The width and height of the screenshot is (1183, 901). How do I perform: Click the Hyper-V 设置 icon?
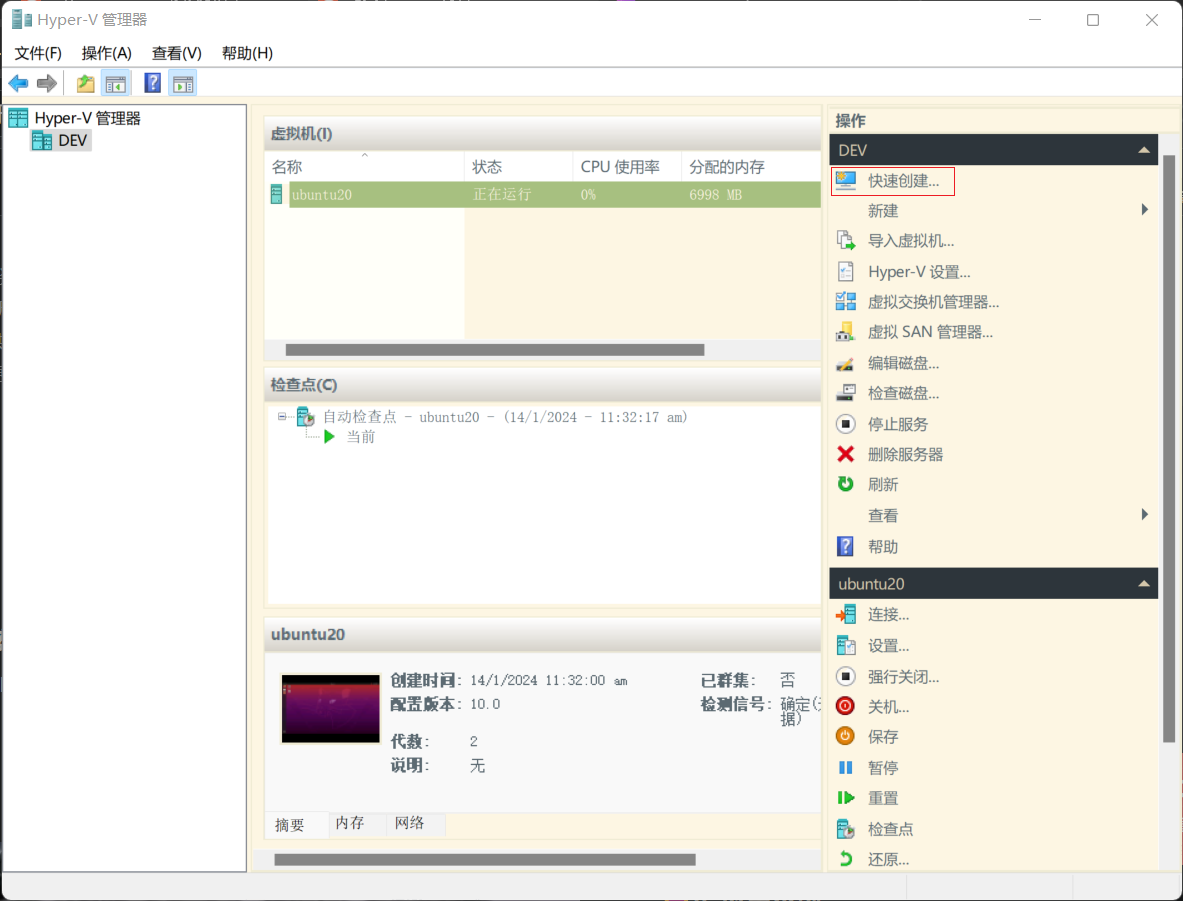(x=846, y=272)
